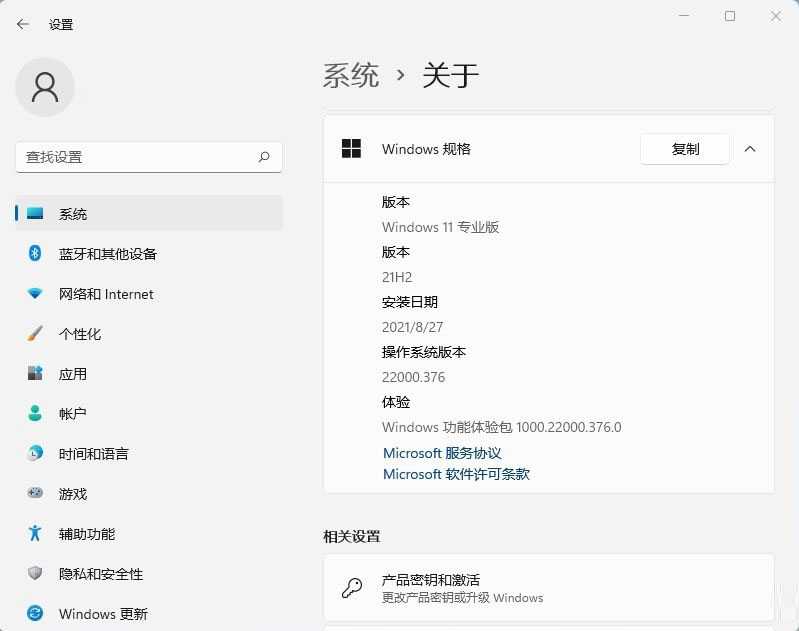Click the 帐户 person icon
This screenshot has width=799, height=631.
pos(35,414)
